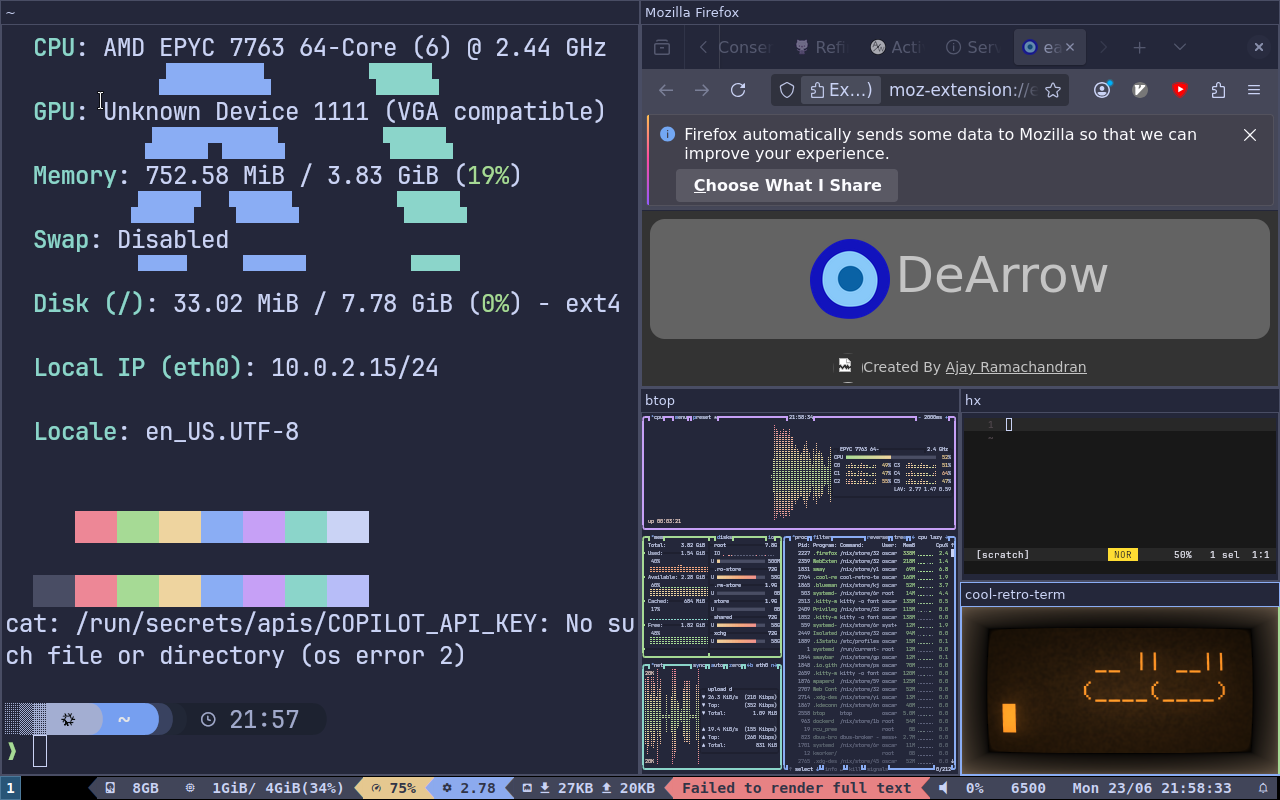Click tab strip scroll-right arrow in Firefox
The image size is (1280, 800).
[1103, 47]
